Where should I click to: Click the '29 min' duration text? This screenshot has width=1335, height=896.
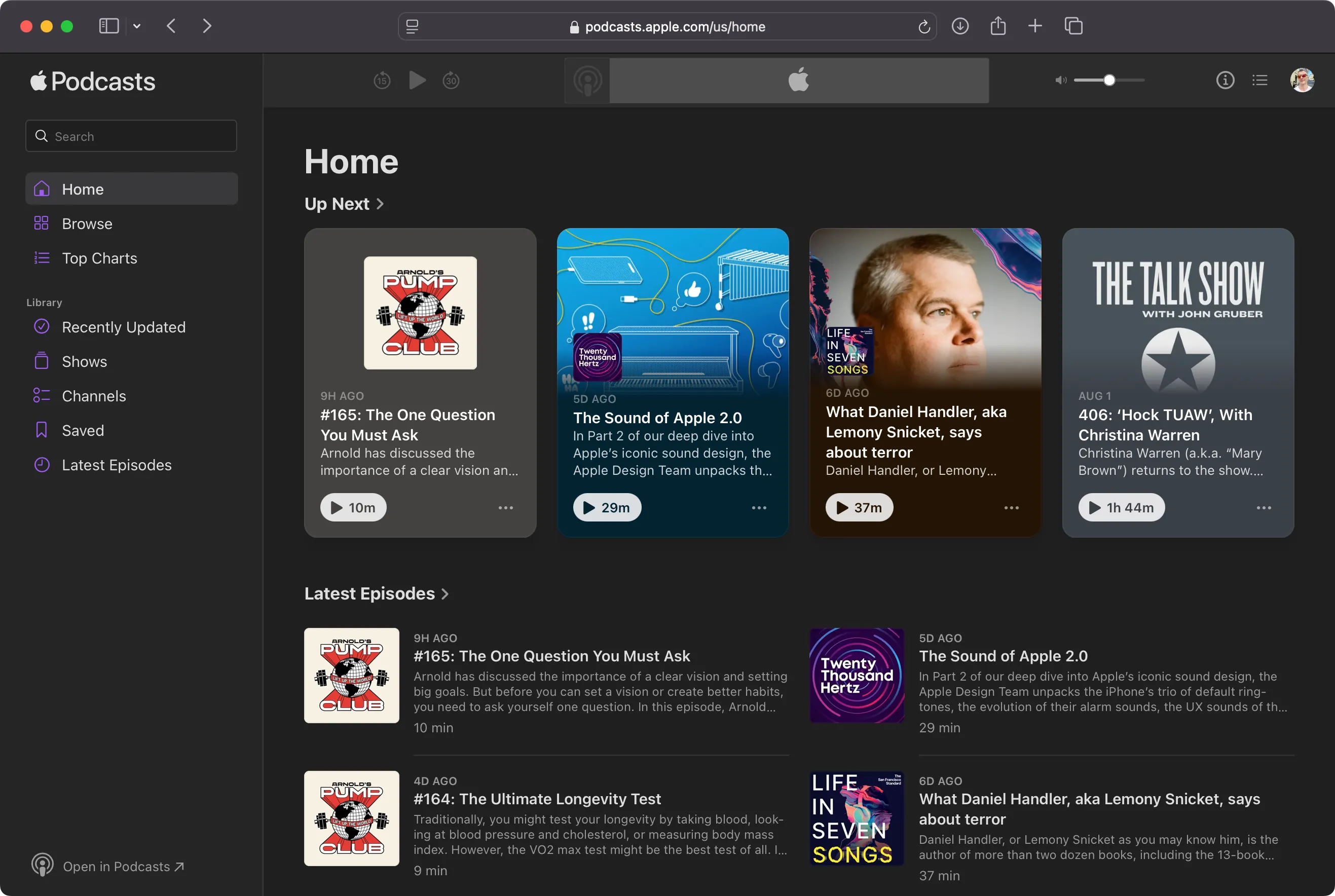(940, 727)
